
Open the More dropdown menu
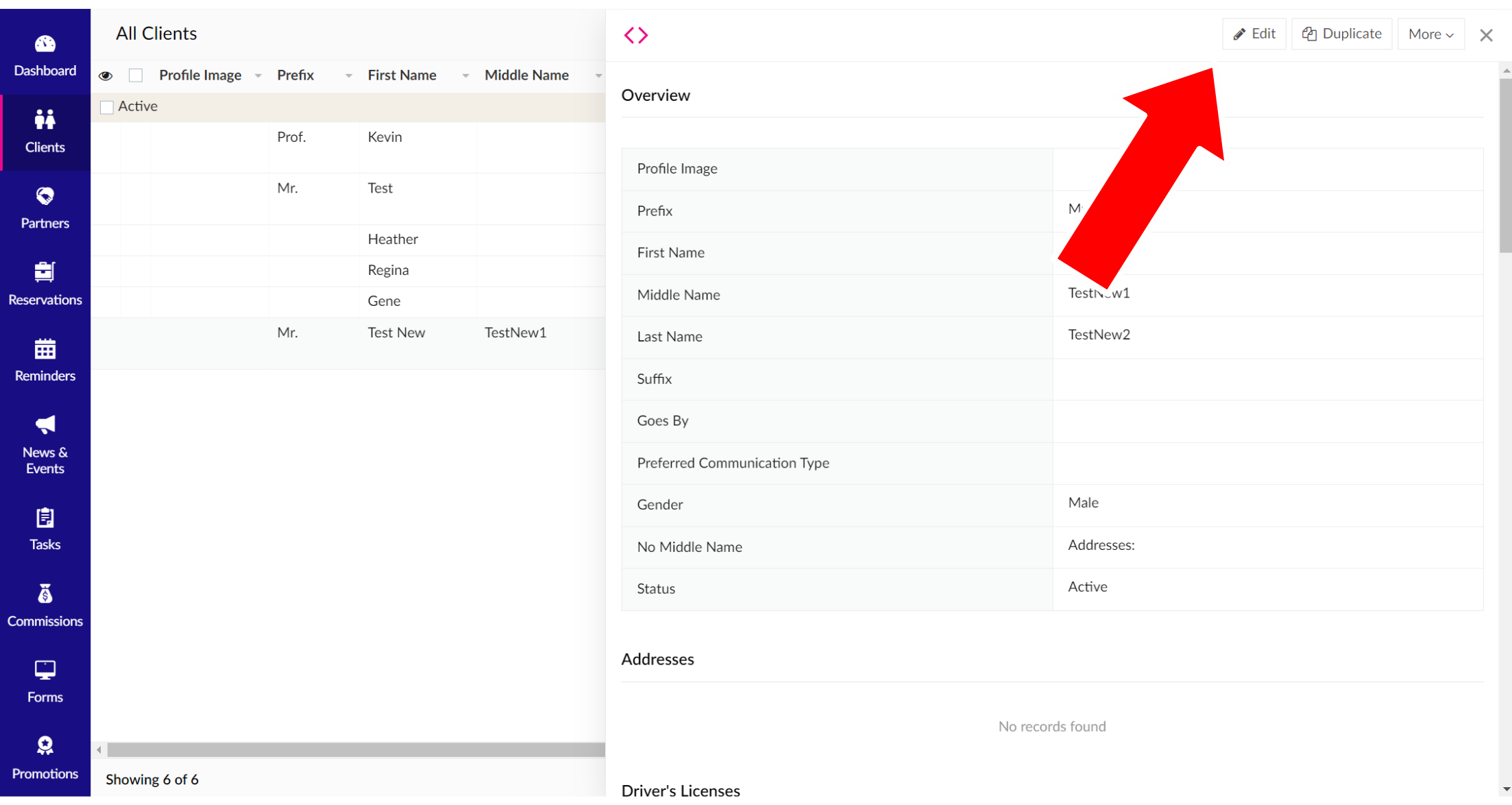[x=1430, y=34]
